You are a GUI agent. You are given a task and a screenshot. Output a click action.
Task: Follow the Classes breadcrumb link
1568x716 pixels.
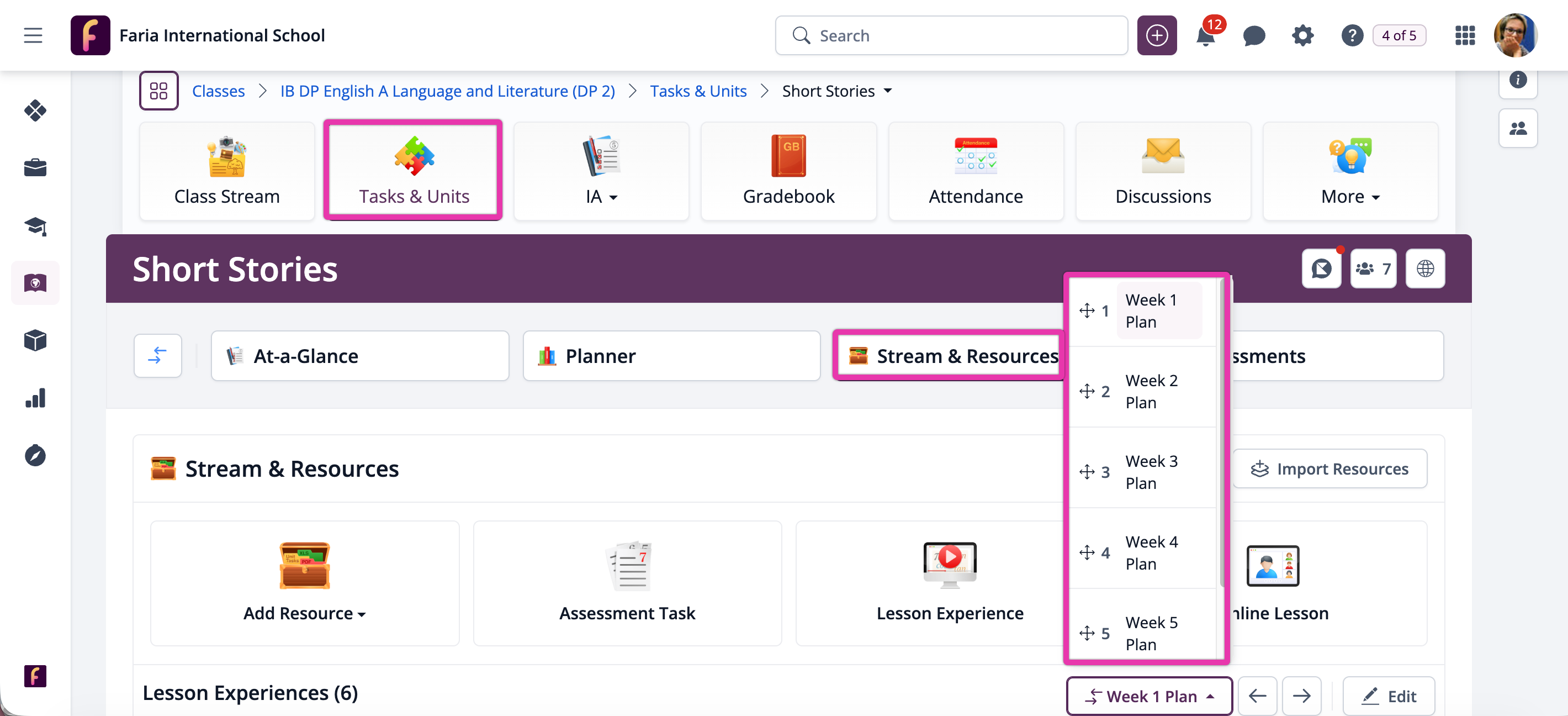pos(218,91)
